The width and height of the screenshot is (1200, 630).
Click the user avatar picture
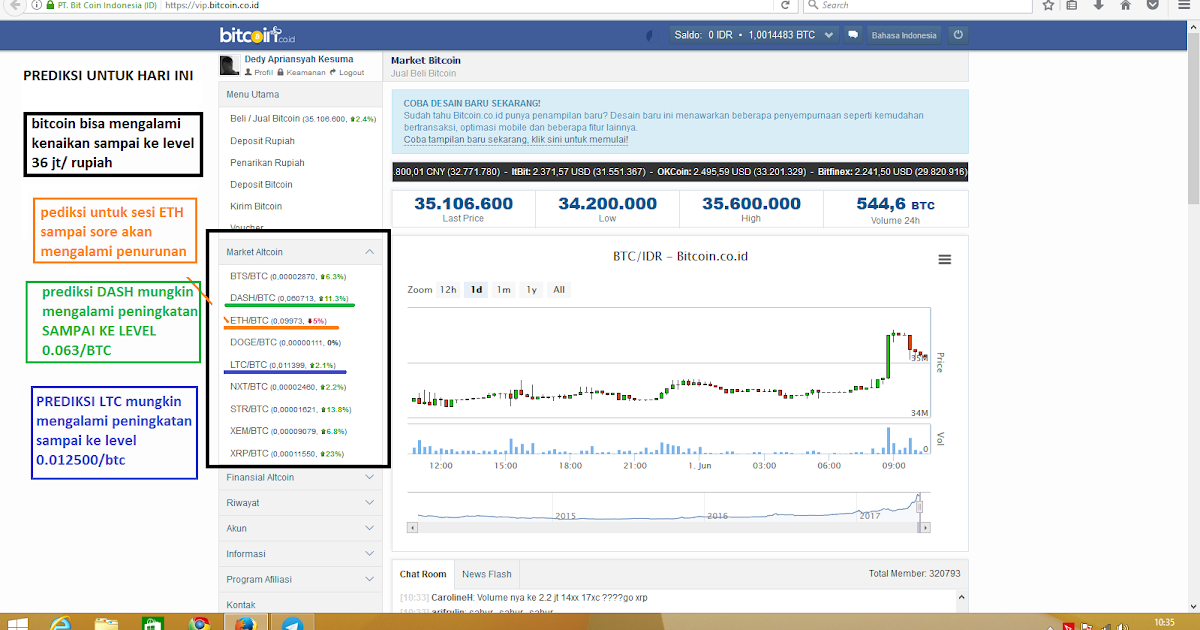point(229,65)
